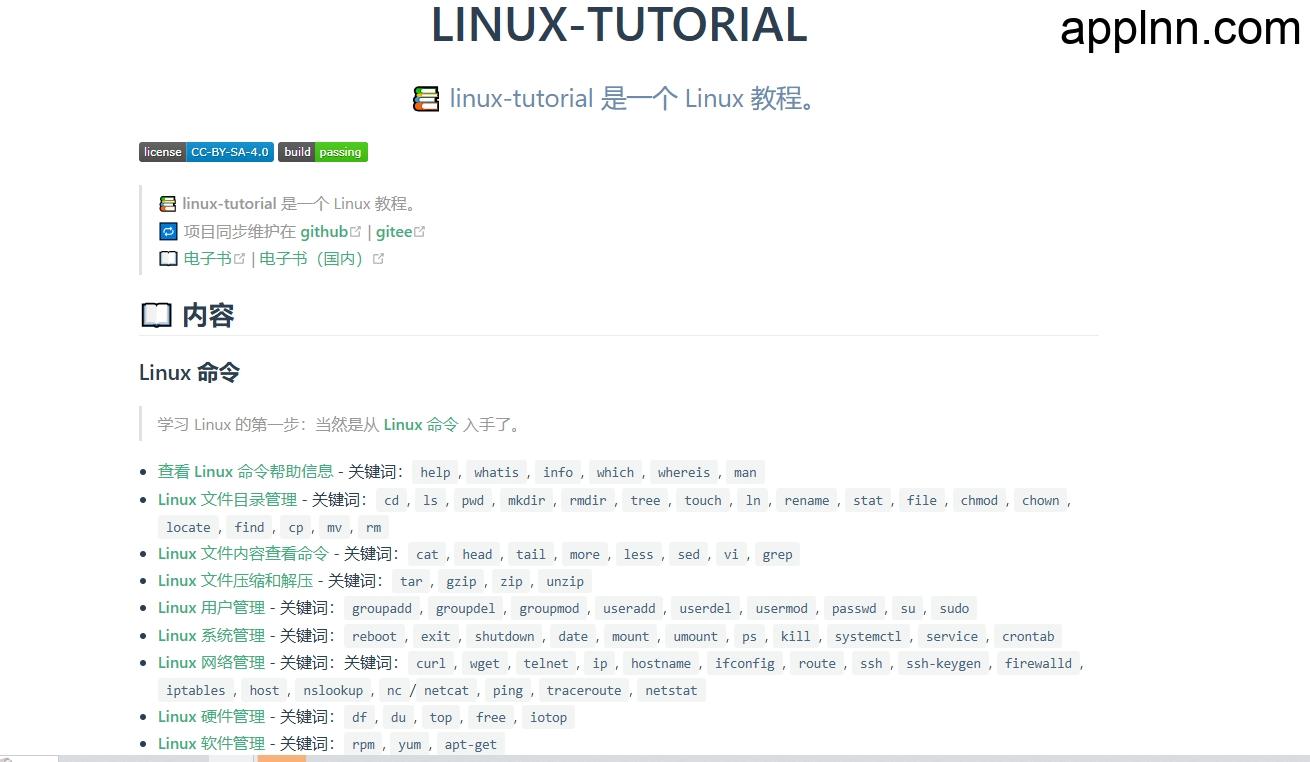This screenshot has width=1310, height=762.
Task: Click the tree keyword
Action: click(x=645, y=500)
